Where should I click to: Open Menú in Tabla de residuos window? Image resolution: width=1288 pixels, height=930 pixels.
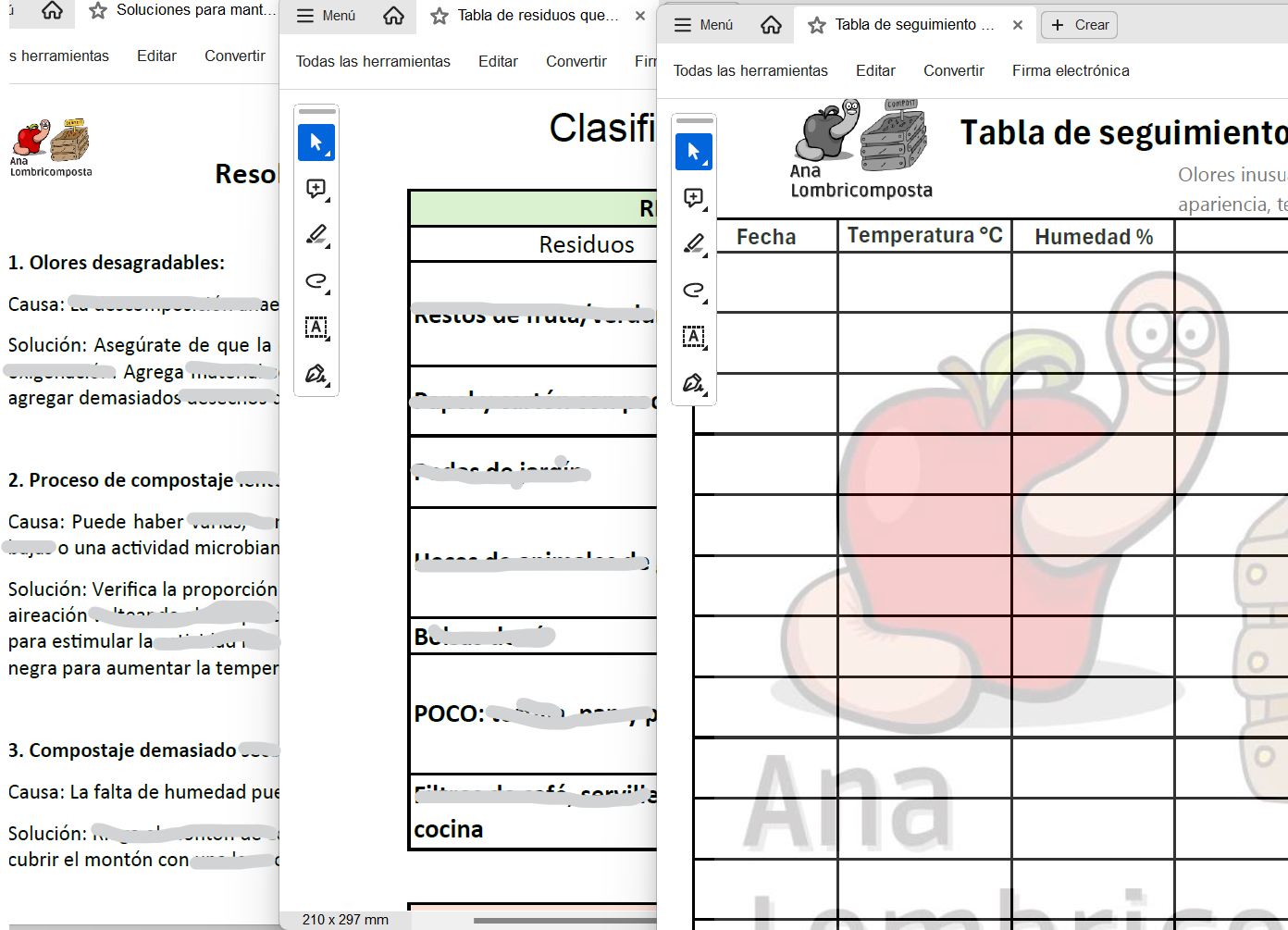coord(326,16)
